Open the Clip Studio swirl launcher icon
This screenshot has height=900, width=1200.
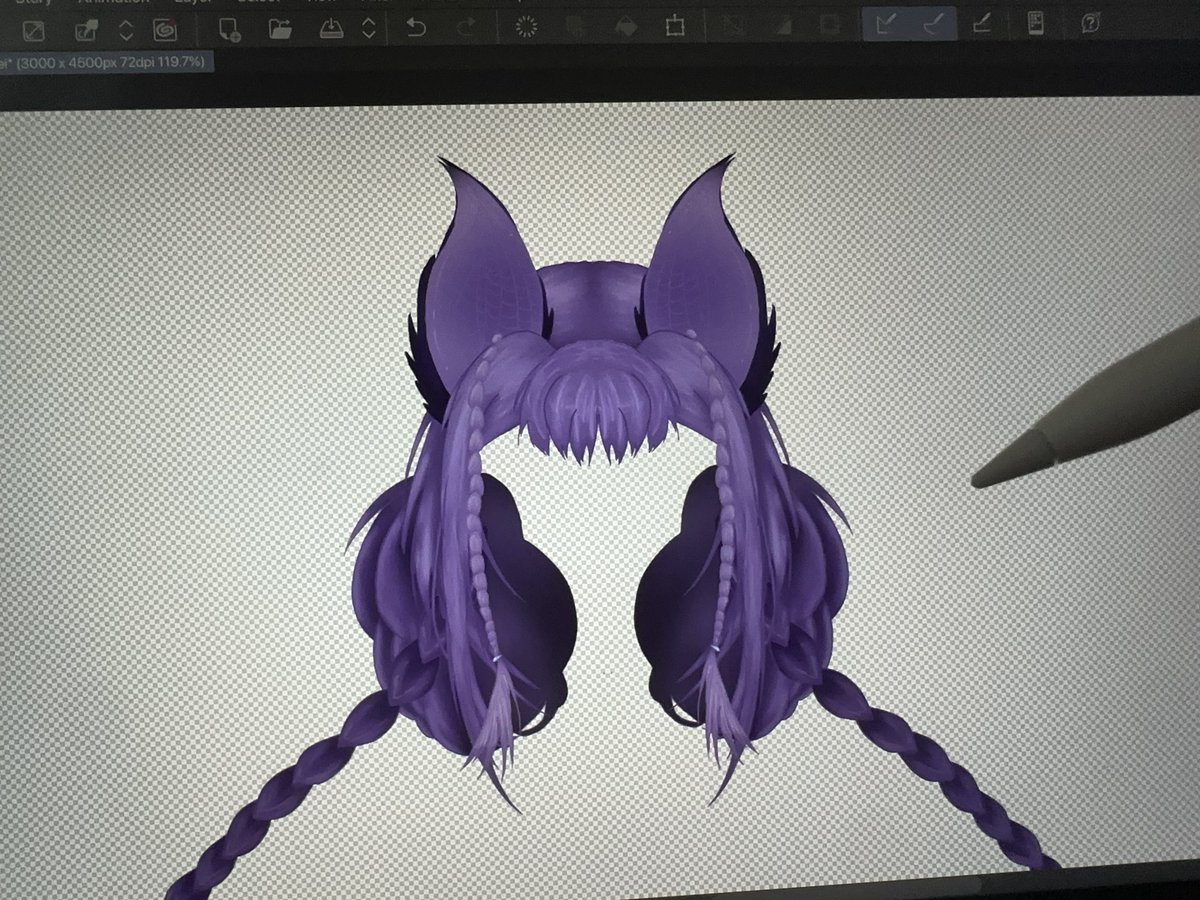tap(164, 29)
